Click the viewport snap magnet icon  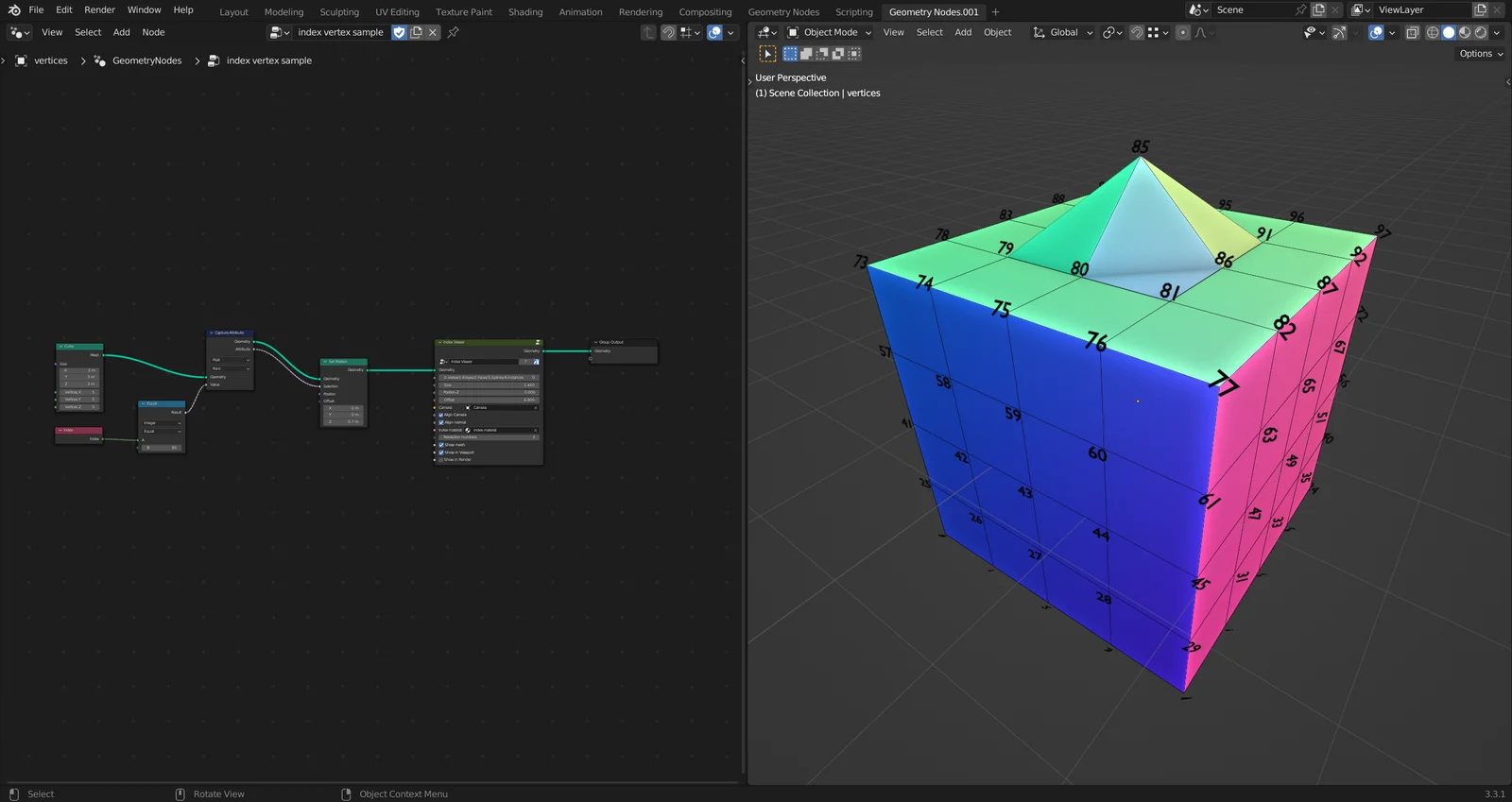click(1137, 32)
